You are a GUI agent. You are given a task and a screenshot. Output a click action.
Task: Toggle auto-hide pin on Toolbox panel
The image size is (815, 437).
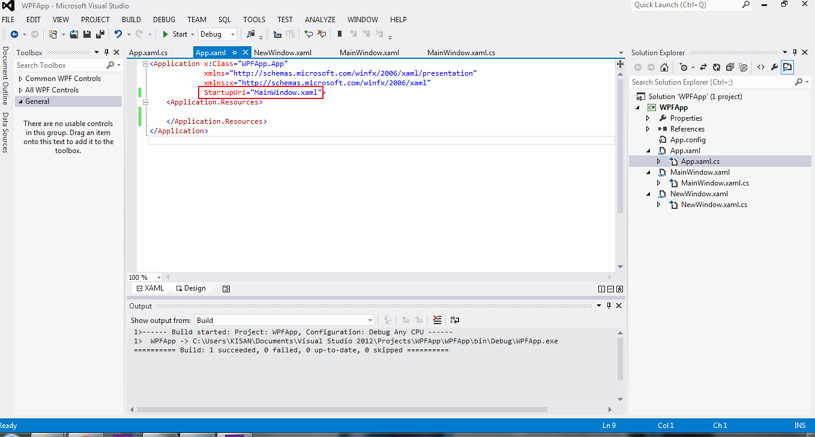coord(107,52)
